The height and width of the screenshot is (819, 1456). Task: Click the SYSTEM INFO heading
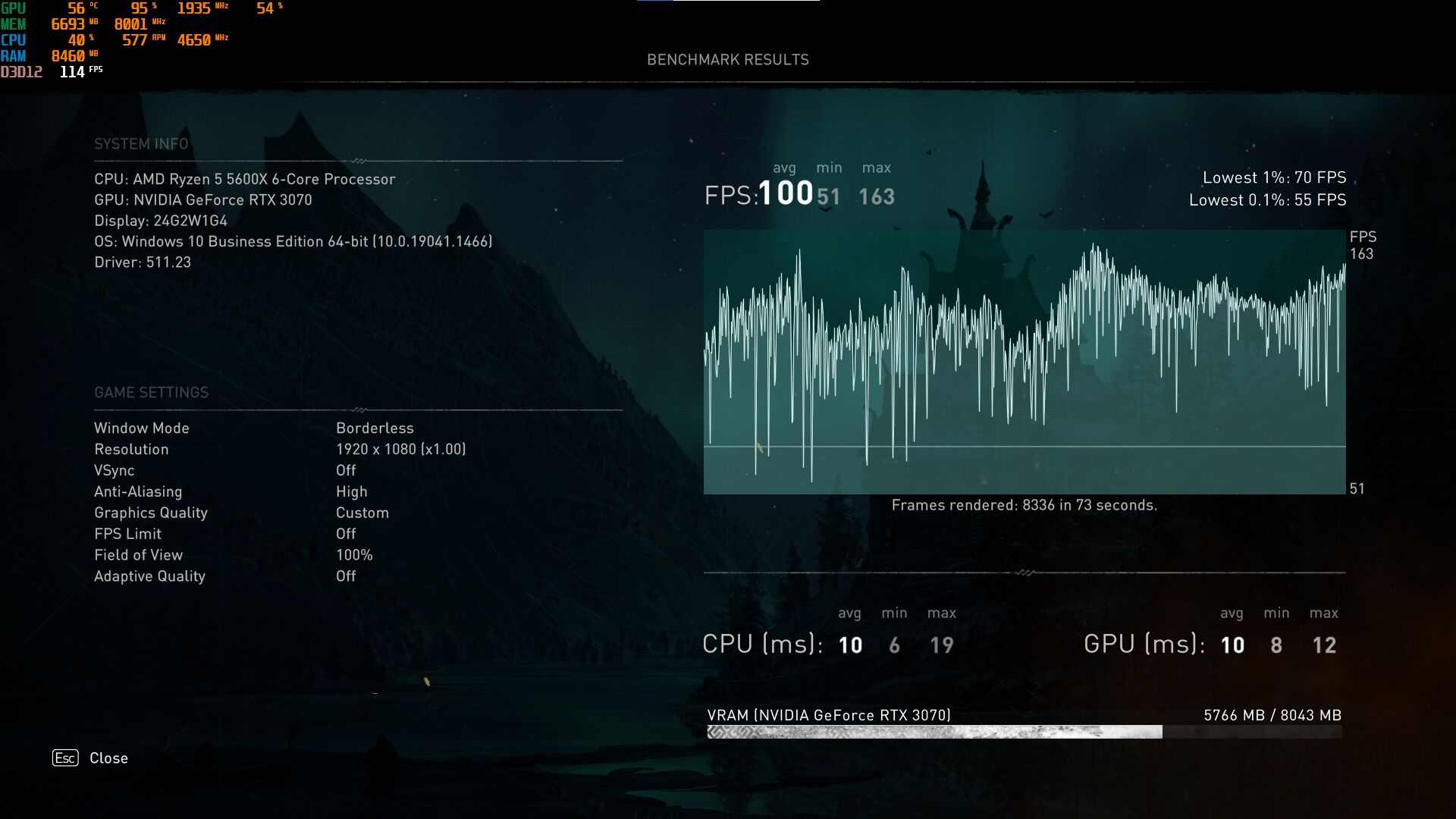coord(141,143)
